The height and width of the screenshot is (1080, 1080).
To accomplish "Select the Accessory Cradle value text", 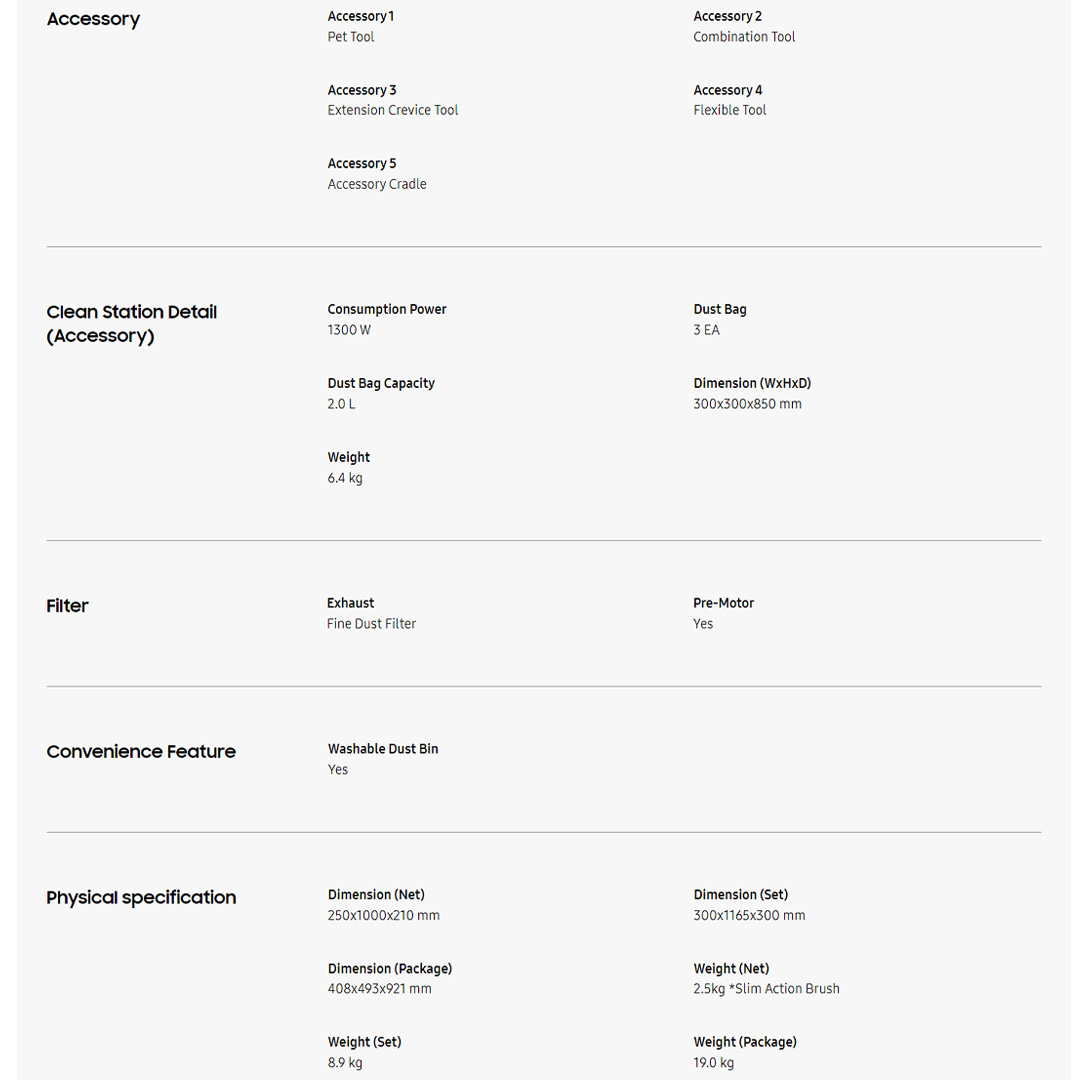I will (x=377, y=184).
